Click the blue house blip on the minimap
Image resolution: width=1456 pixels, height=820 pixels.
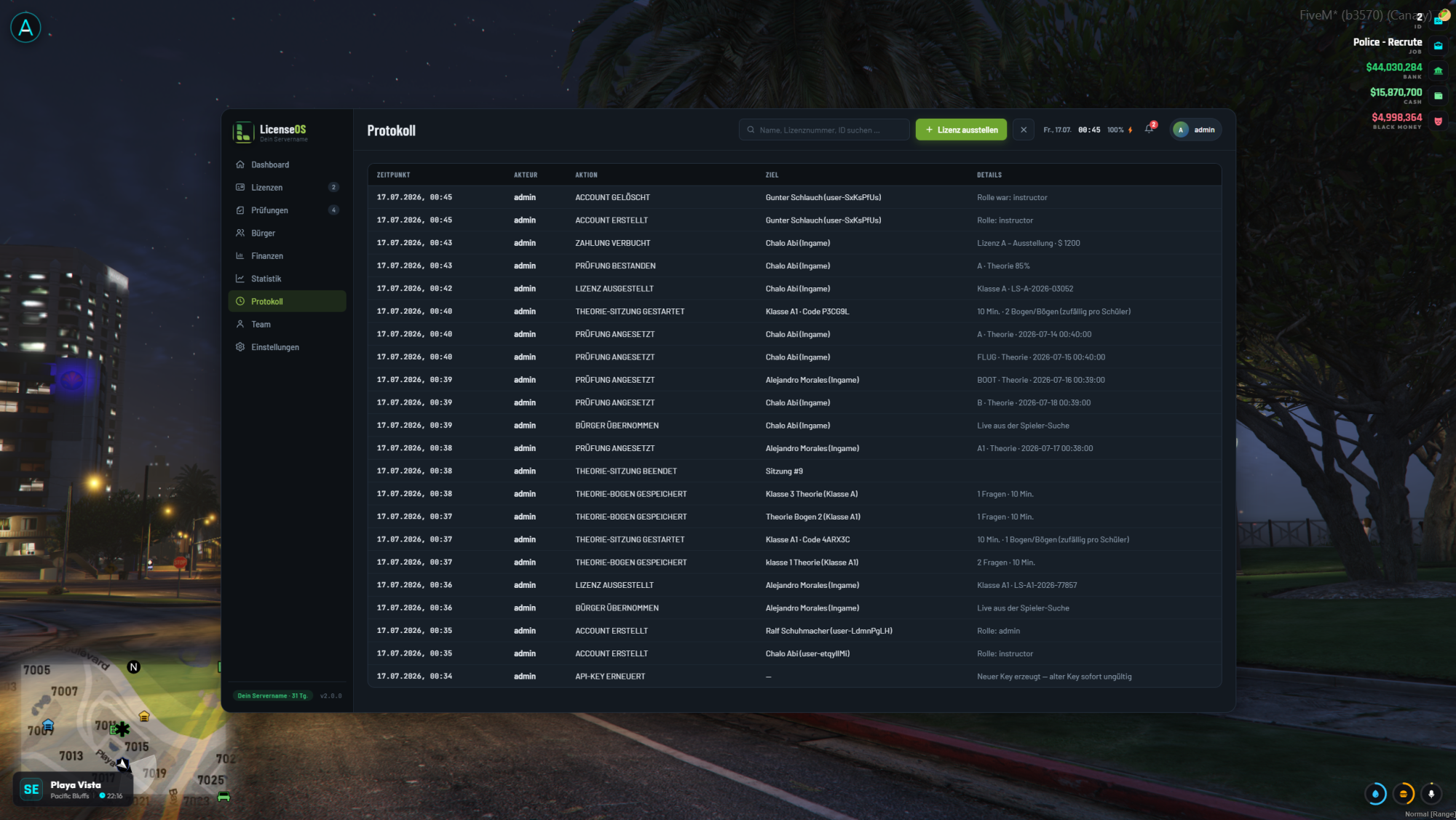(48, 725)
